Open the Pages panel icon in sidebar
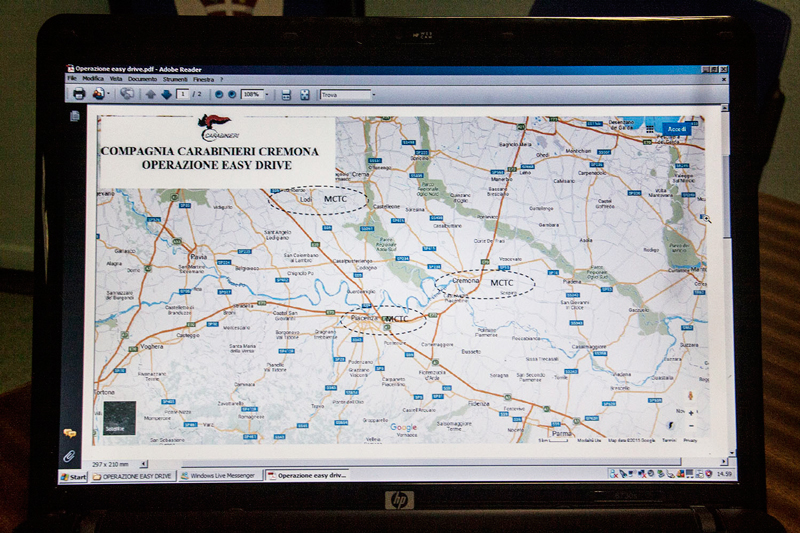This screenshot has height=533, width=800. (x=74, y=116)
